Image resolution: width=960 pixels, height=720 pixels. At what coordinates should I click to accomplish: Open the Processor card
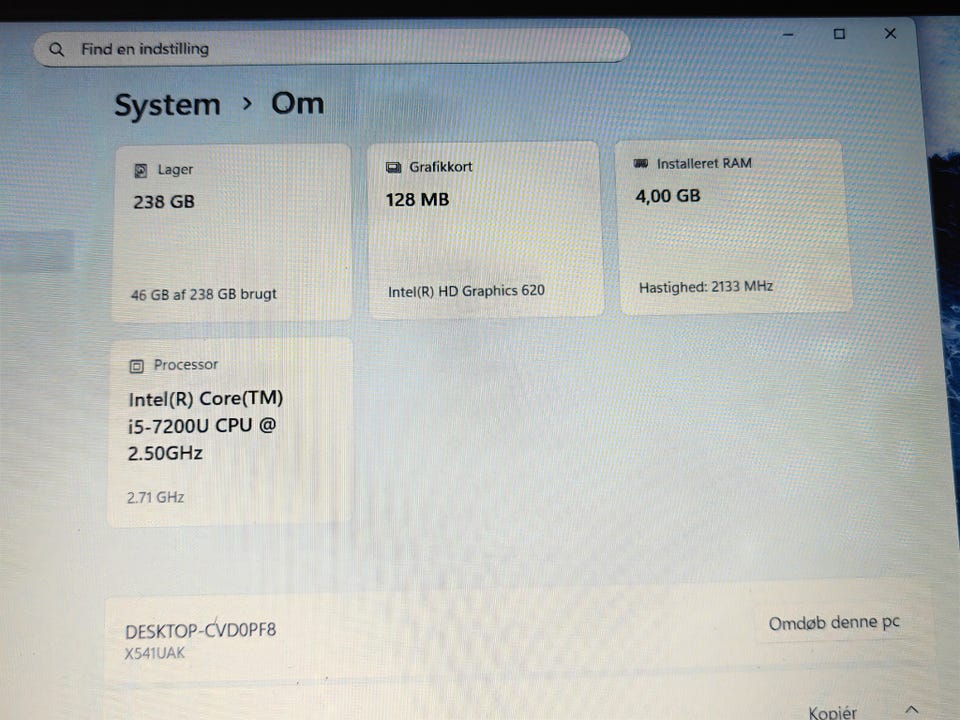click(230, 432)
